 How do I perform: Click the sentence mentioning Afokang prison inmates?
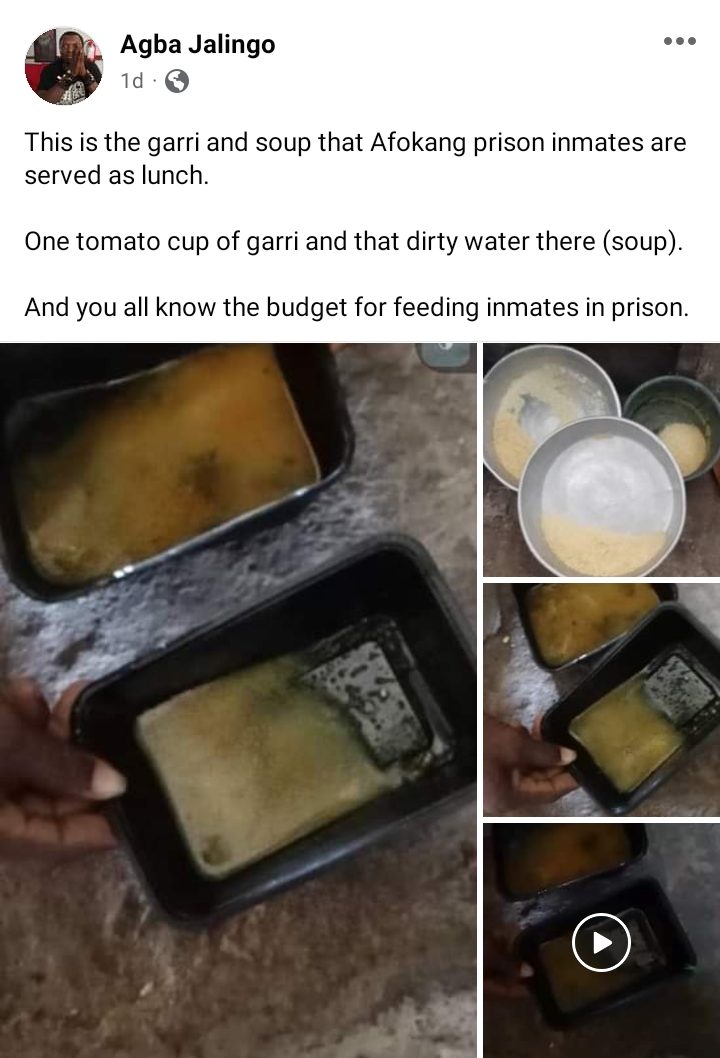356,159
